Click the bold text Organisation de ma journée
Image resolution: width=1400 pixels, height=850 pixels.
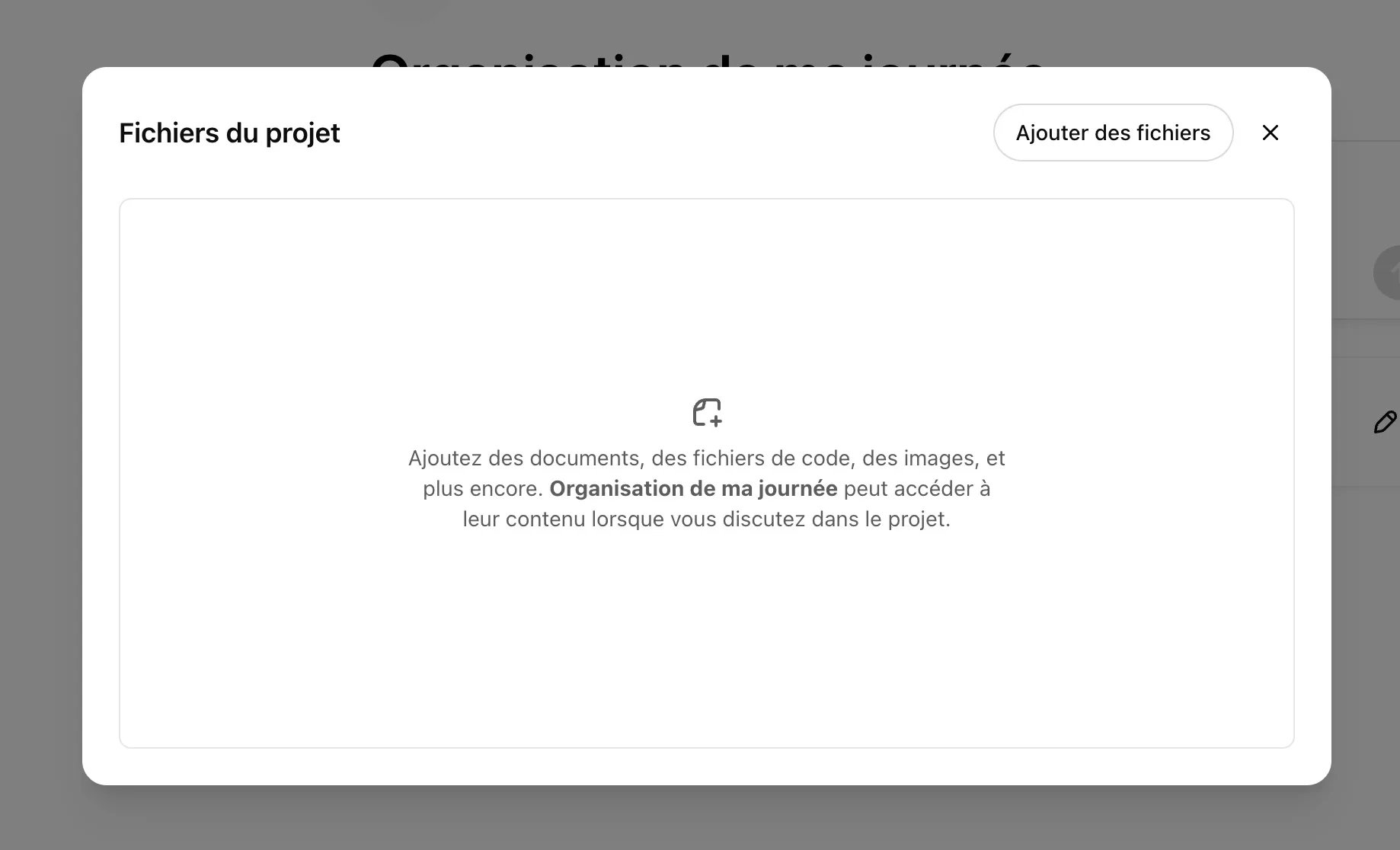[693, 488]
